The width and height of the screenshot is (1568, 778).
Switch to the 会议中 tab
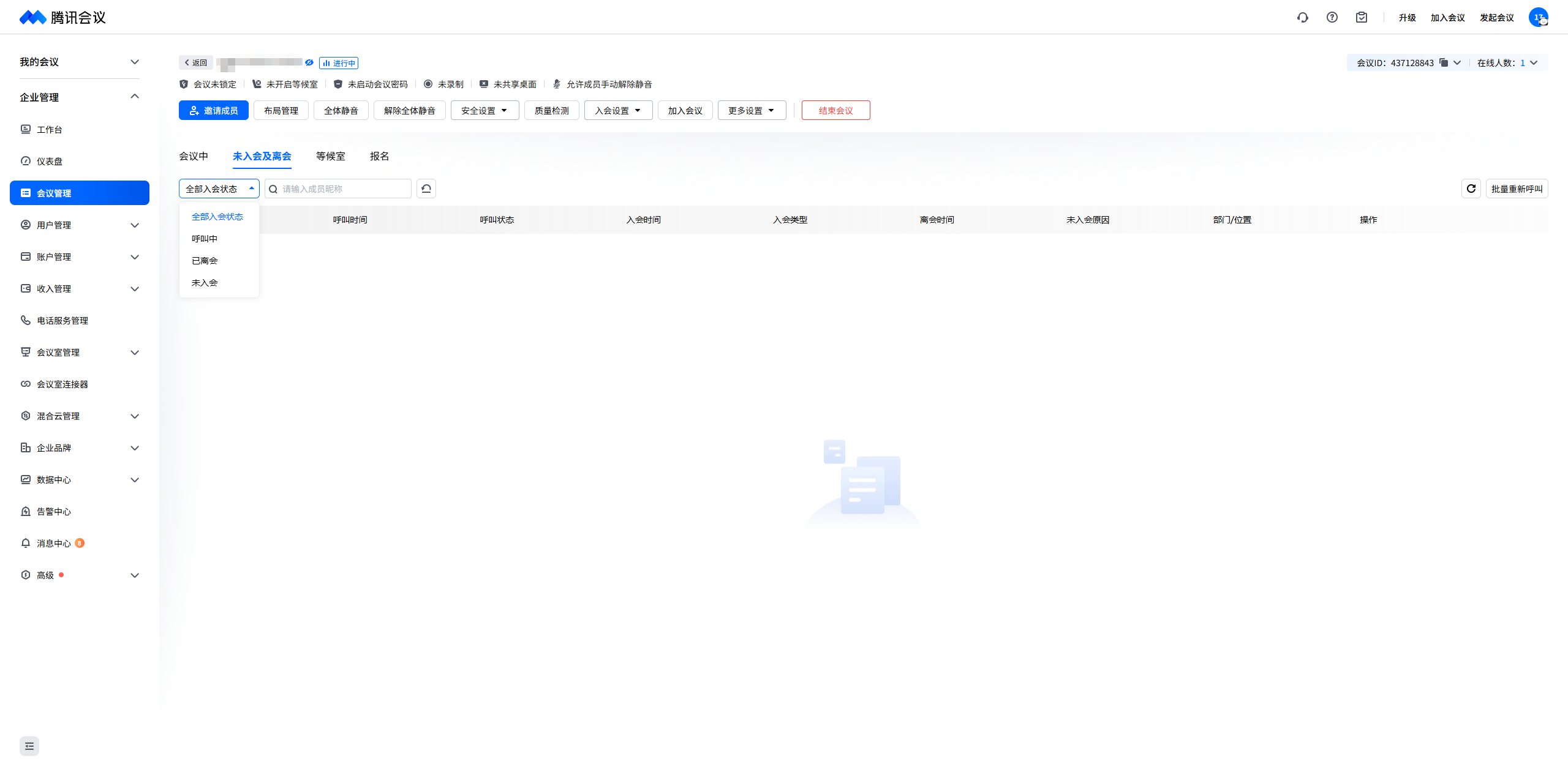(194, 156)
